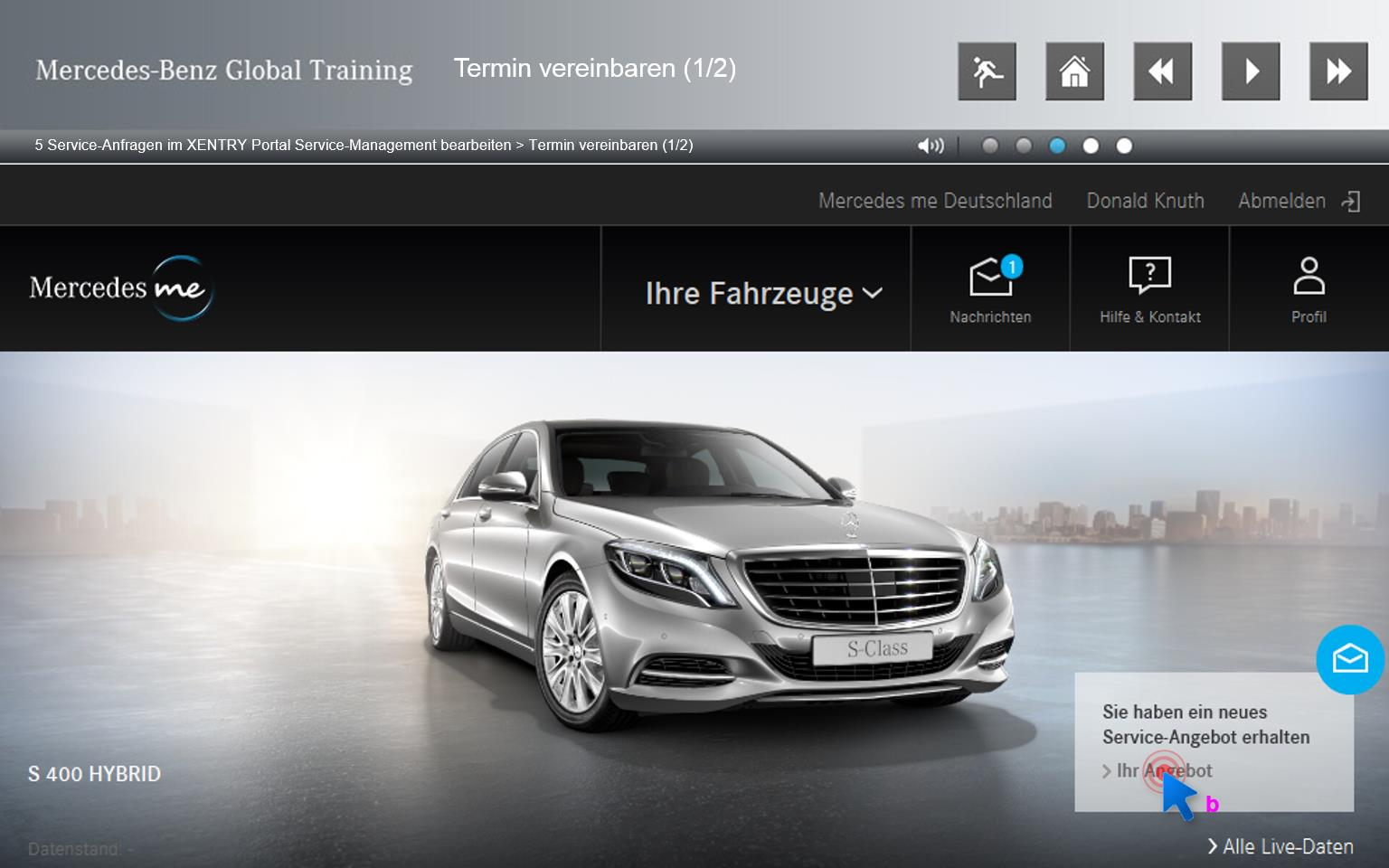Image resolution: width=1389 pixels, height=868 pixels.
Task: Select the second progress dot
Action: tap(1024, 146)
